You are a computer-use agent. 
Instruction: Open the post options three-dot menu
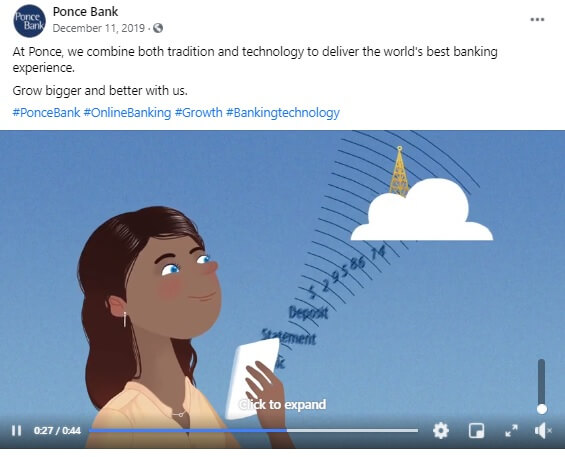click(x=537, y=19)
